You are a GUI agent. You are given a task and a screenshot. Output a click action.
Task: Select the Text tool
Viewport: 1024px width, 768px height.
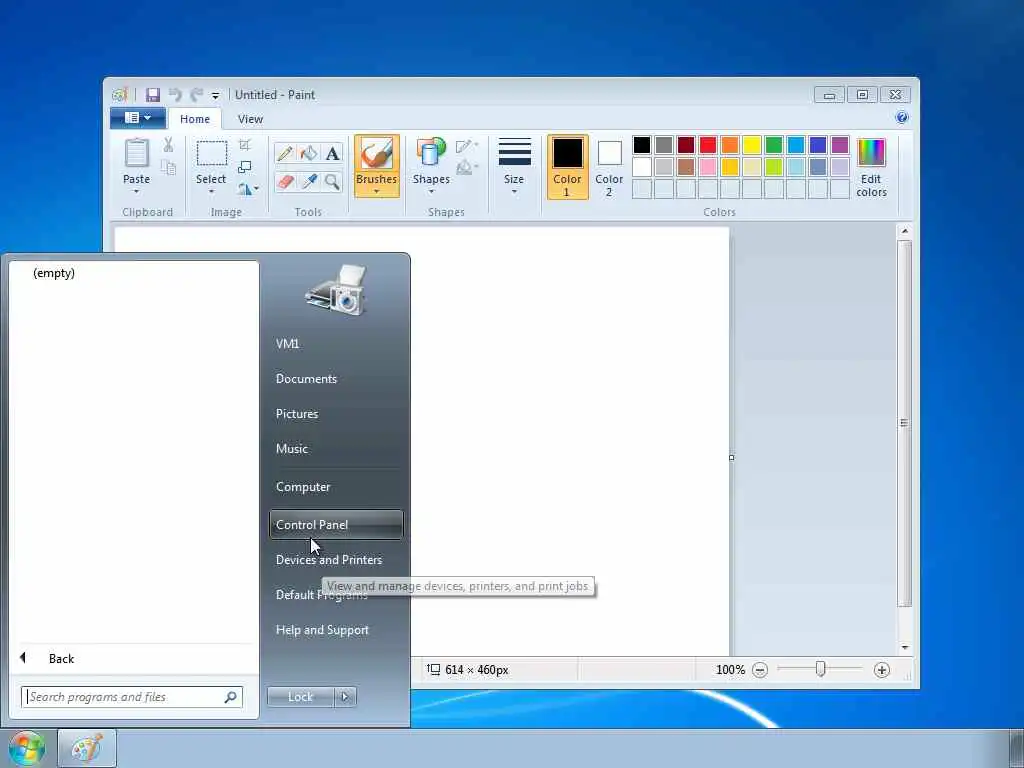pyautogui.click(x=332, y=153)
